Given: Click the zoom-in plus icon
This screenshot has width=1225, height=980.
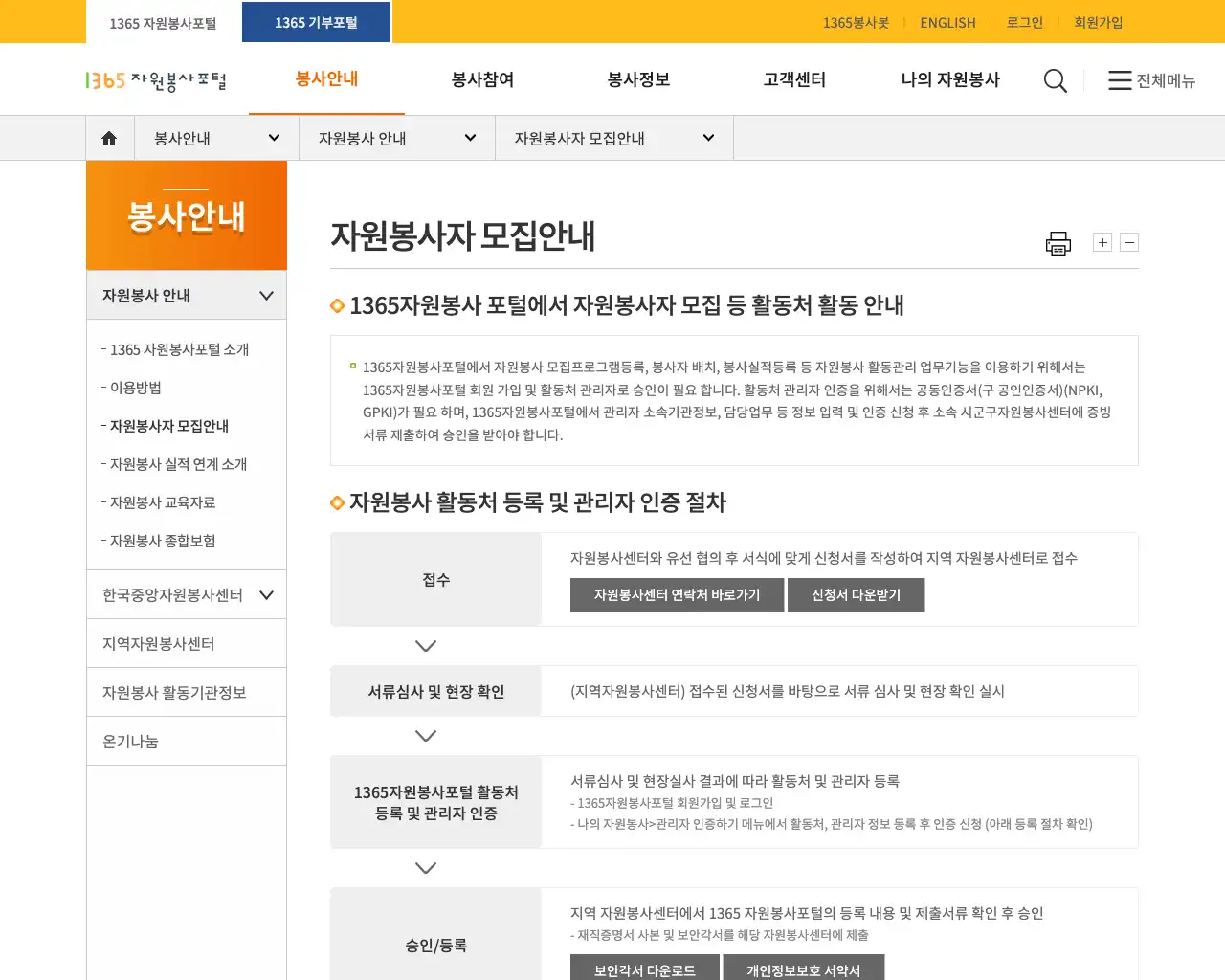Looking at the screenshot, I should (1102, 242).
